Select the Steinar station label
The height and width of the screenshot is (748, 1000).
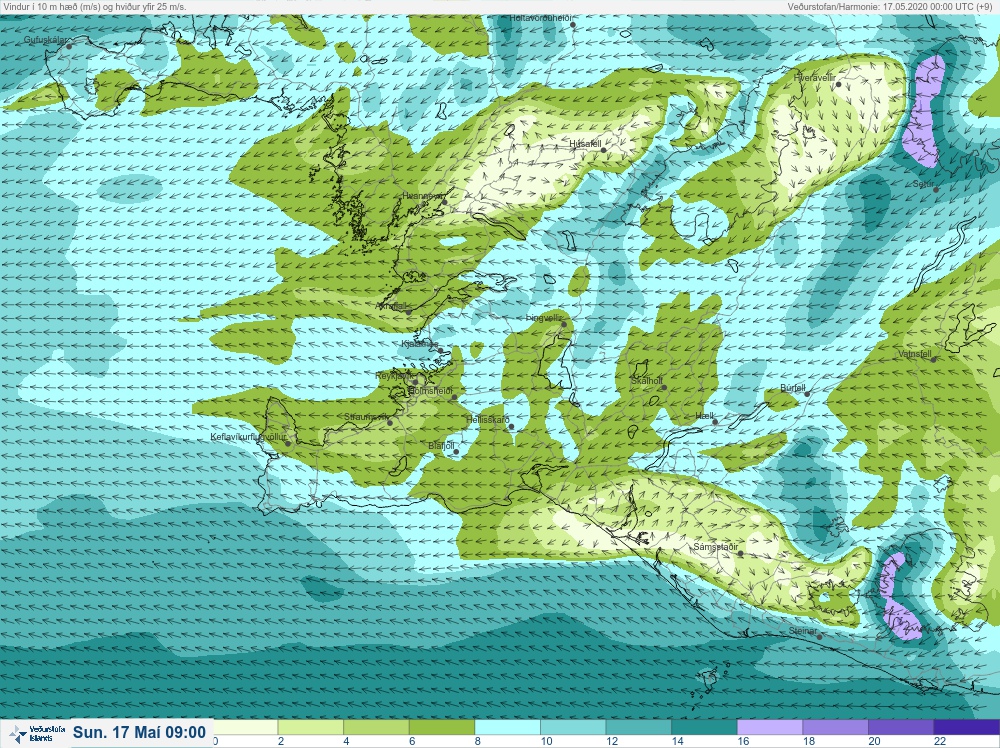[803, 631]
